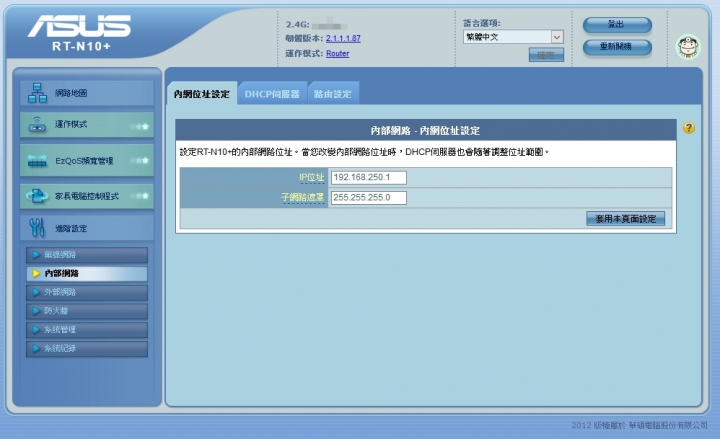720x439 pixels.
Task: Switch to DHCP伺服器 tab
Action: [x=272, y=94]
